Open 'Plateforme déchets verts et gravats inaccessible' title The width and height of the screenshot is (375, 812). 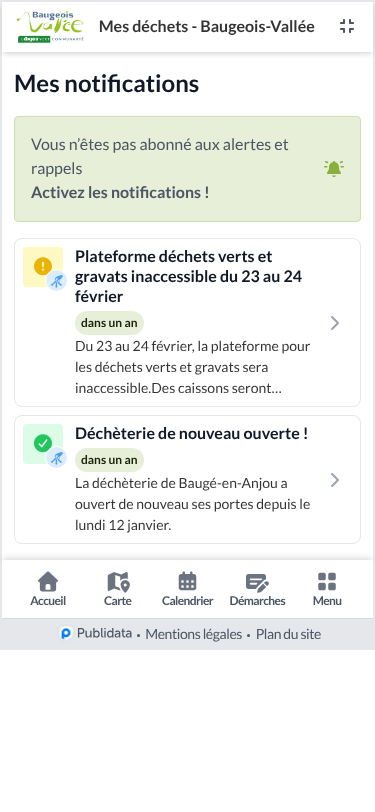pyautogui.click(x=189, y=277)
